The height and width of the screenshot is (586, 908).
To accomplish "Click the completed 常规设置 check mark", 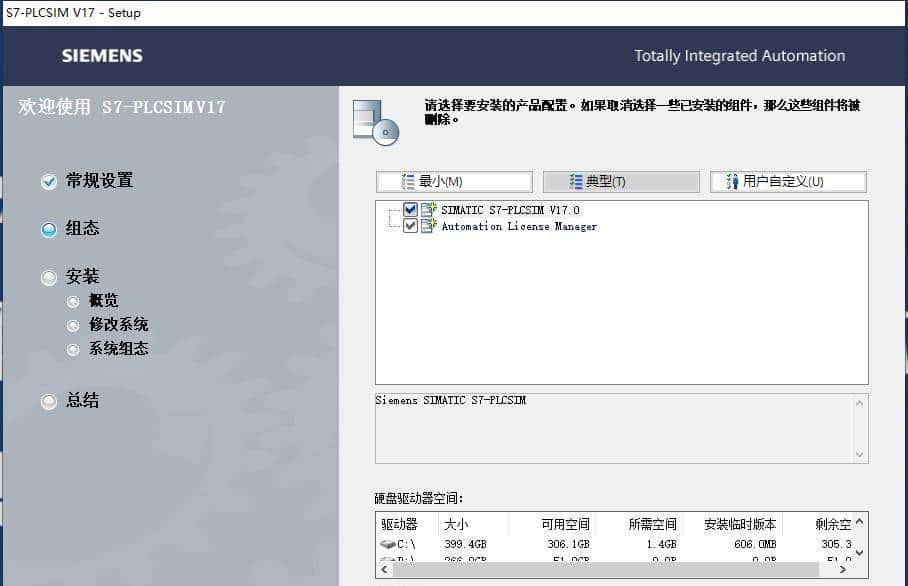I will pyautogui.click(x=49, y=181).
